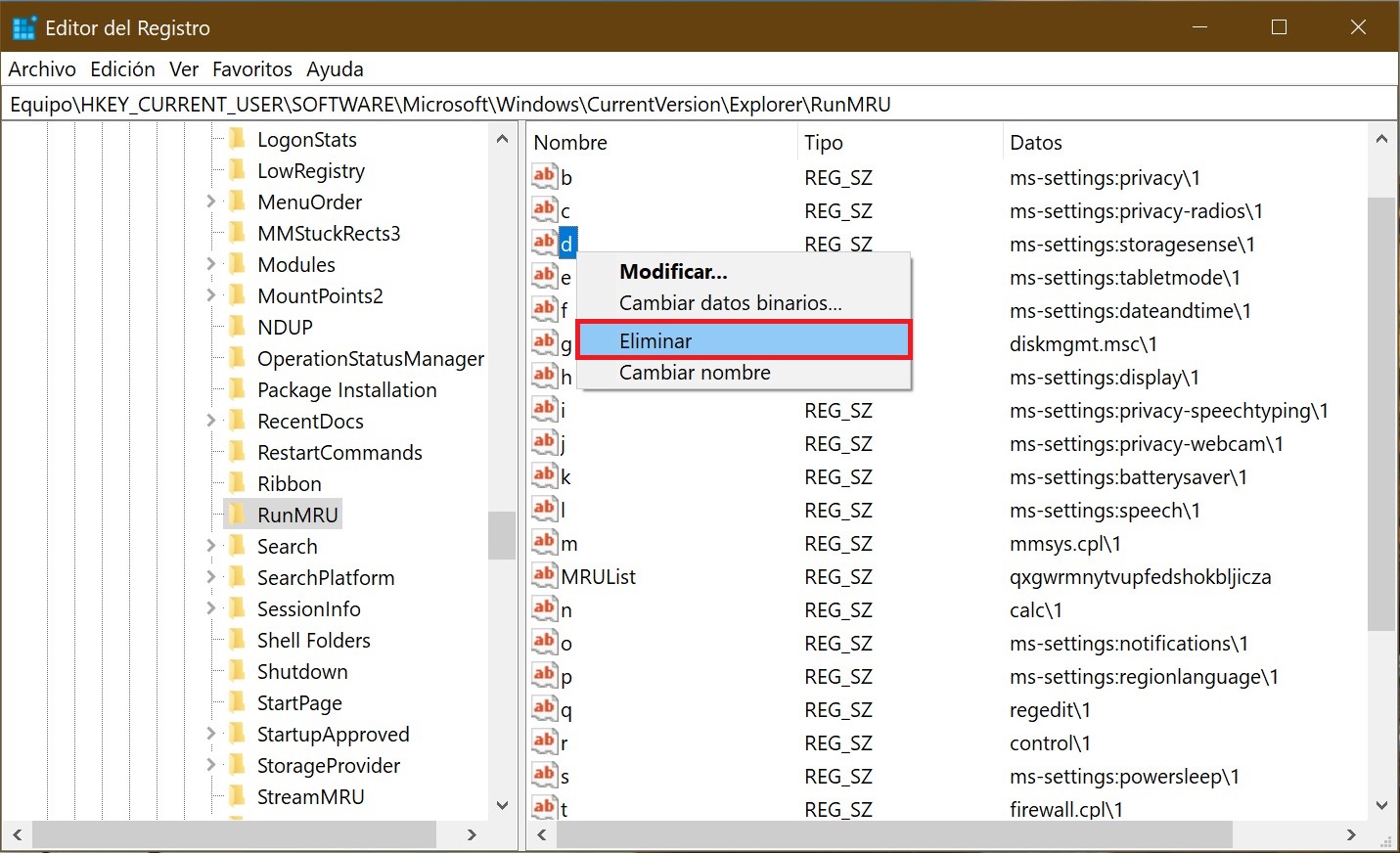
Task: Click the string value icon of entry p
Action: click(545, 675)
